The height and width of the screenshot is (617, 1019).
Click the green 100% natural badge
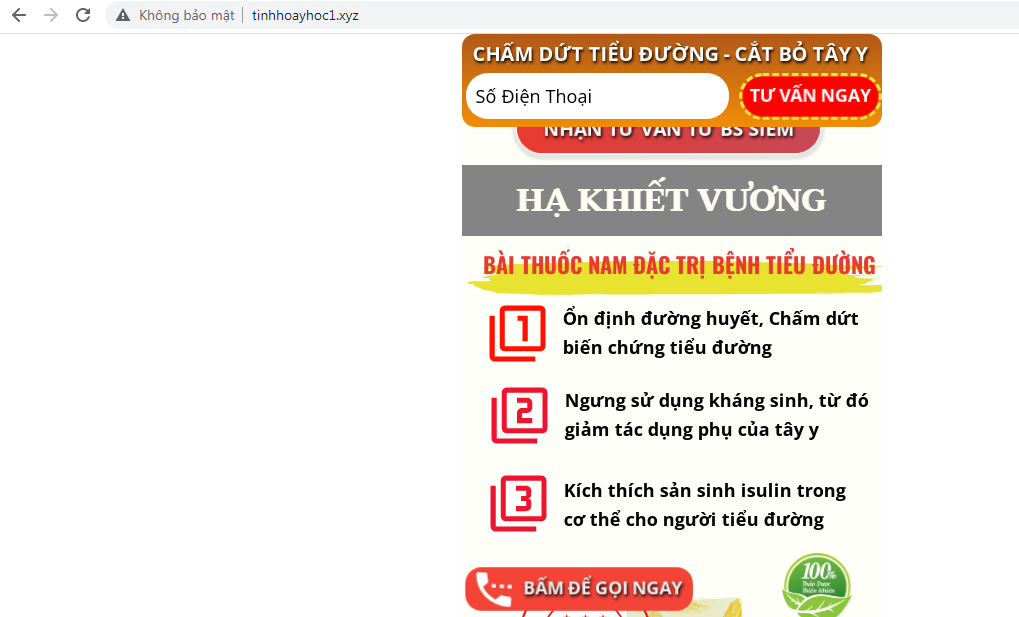(x=816, y=585)
